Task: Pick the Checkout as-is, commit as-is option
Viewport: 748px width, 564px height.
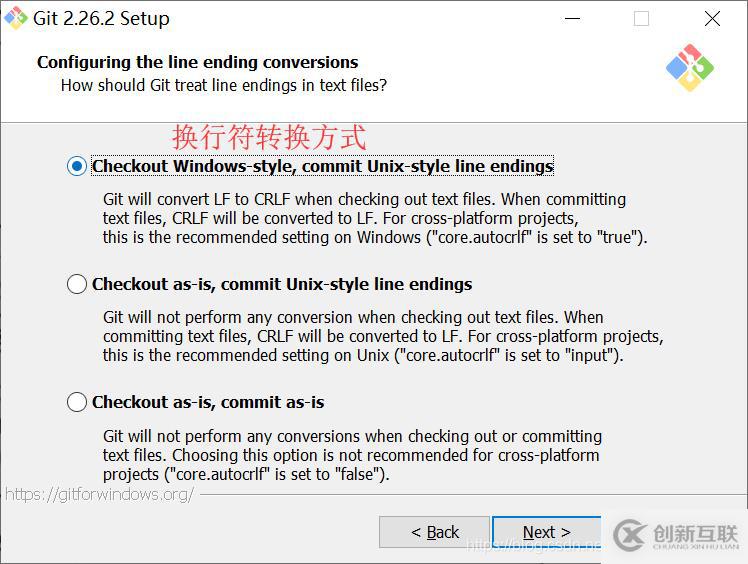Action: [77, 402]
